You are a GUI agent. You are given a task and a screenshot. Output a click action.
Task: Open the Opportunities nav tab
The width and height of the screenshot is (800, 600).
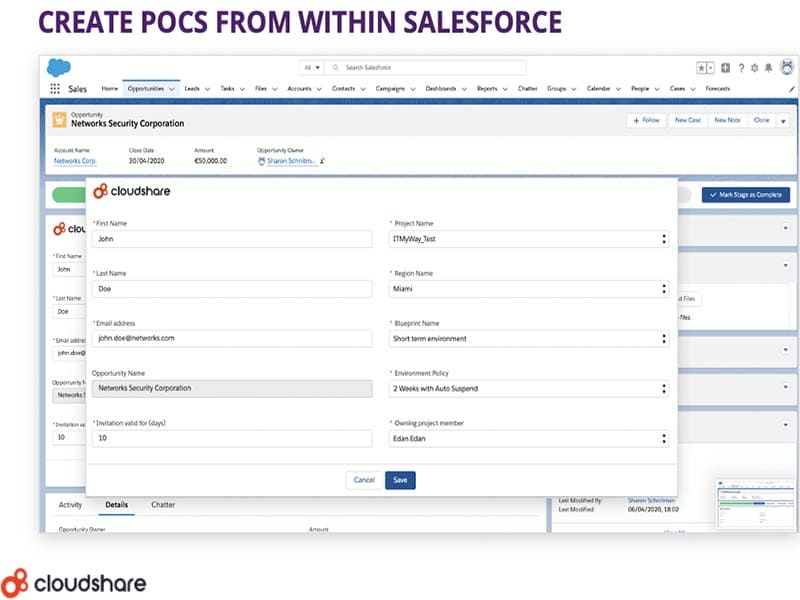tap(146, 89)
